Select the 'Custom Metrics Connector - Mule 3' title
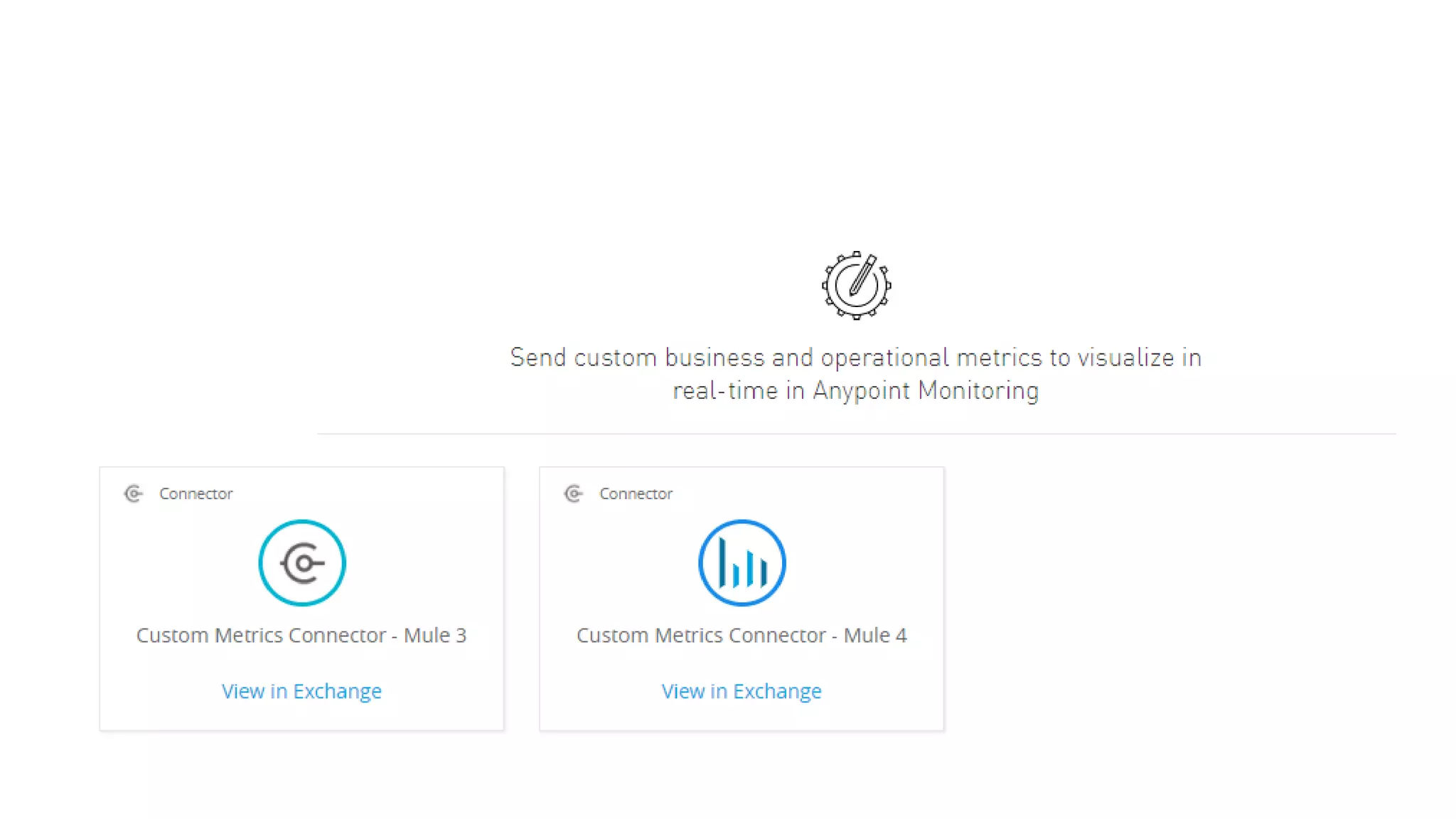Screen dimensions: 1456x819 tap(301, 635)
